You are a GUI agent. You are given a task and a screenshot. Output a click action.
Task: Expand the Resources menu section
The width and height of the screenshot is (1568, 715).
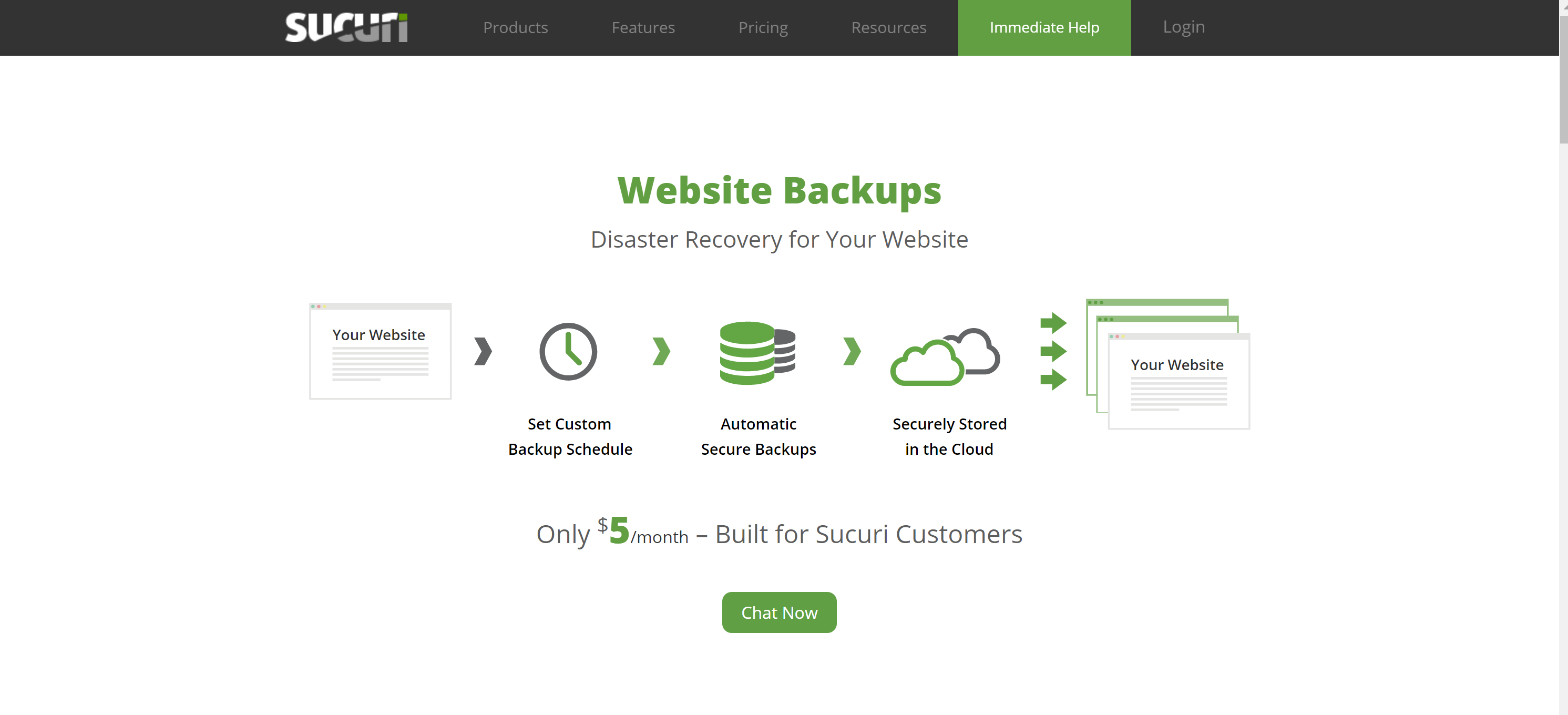[x=889, y=27]
